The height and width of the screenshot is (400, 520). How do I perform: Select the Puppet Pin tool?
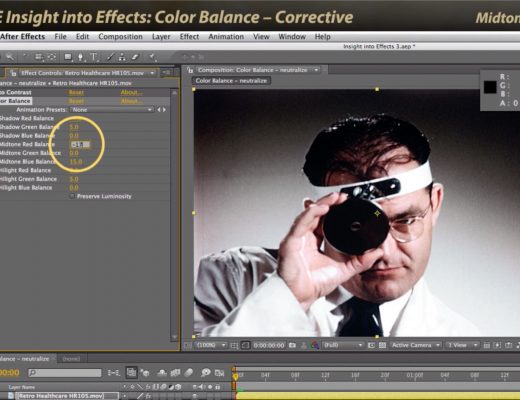pyautogui.click(x=152, y=57)
